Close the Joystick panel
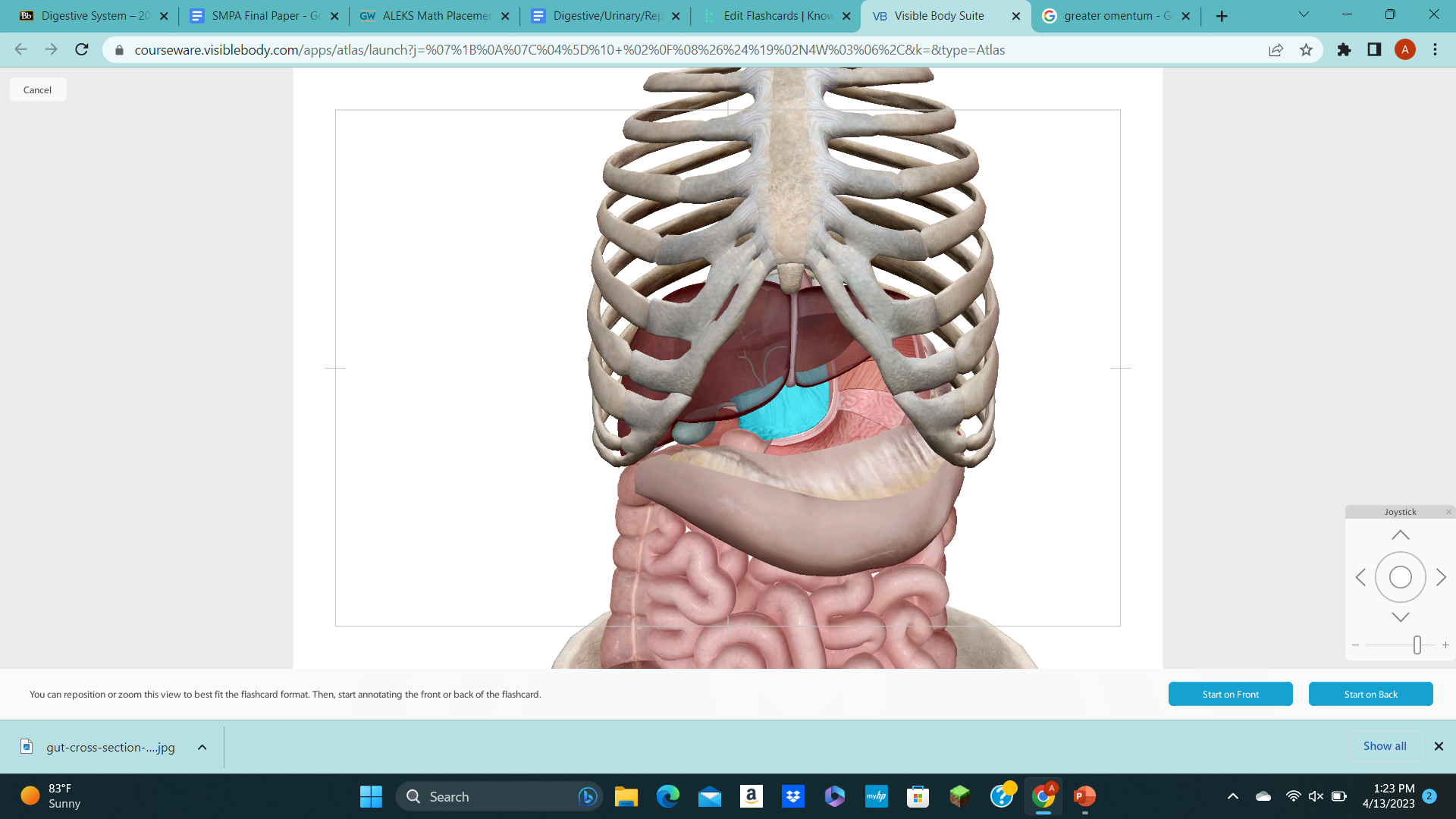1456x819 pixels. (1447, 512)
